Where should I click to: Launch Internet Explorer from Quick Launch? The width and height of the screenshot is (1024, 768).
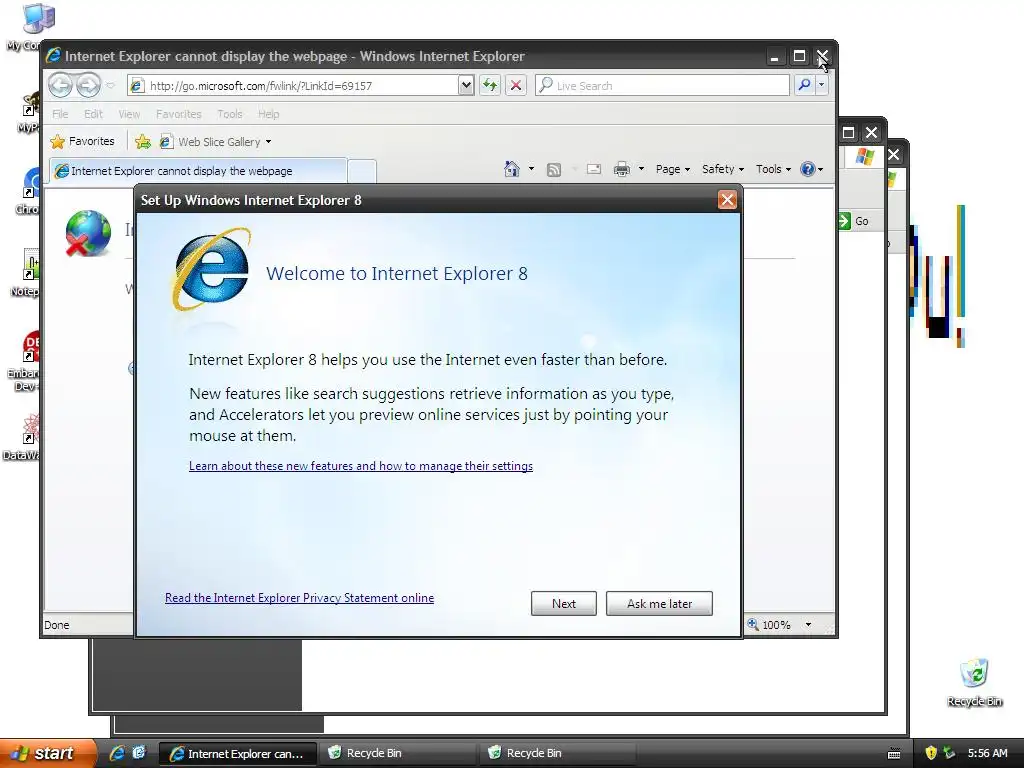point(117,753)
